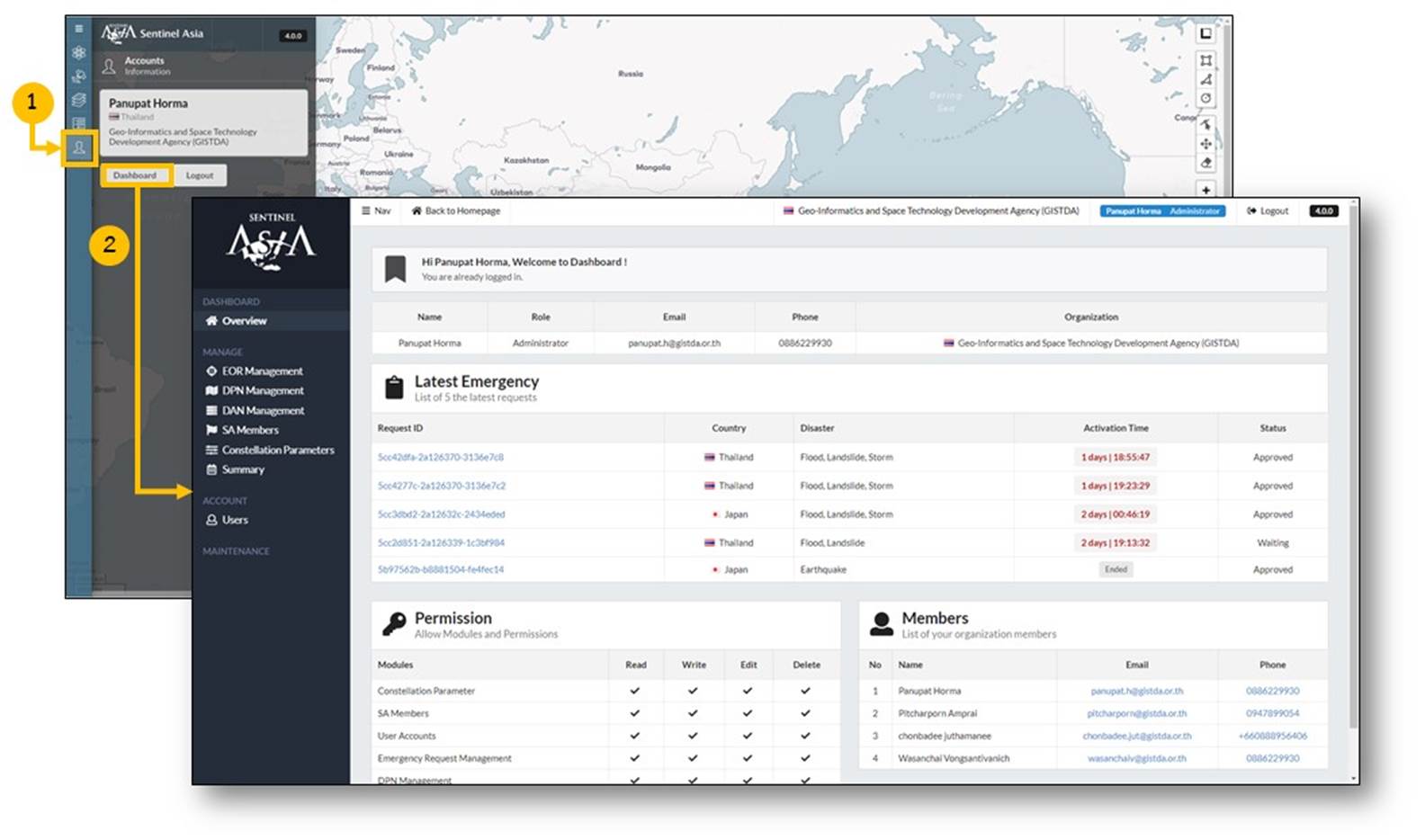This screenshot has height=840, width=1425.
Task: Select the move arrows tool on map
Action: (x=1205, y=144)
